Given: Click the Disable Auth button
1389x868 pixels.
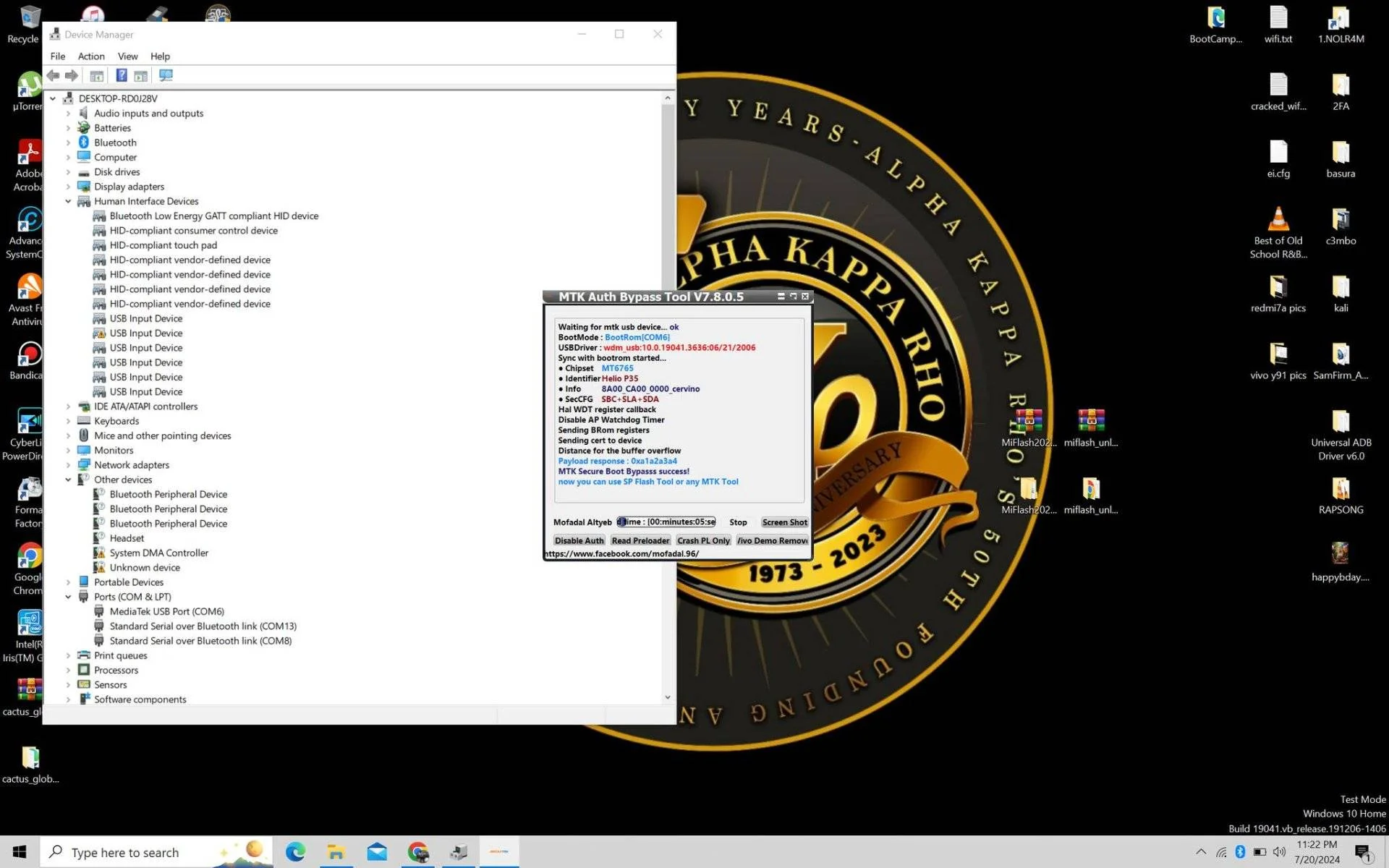Looking at the screenshot, I should coord(579,540).
